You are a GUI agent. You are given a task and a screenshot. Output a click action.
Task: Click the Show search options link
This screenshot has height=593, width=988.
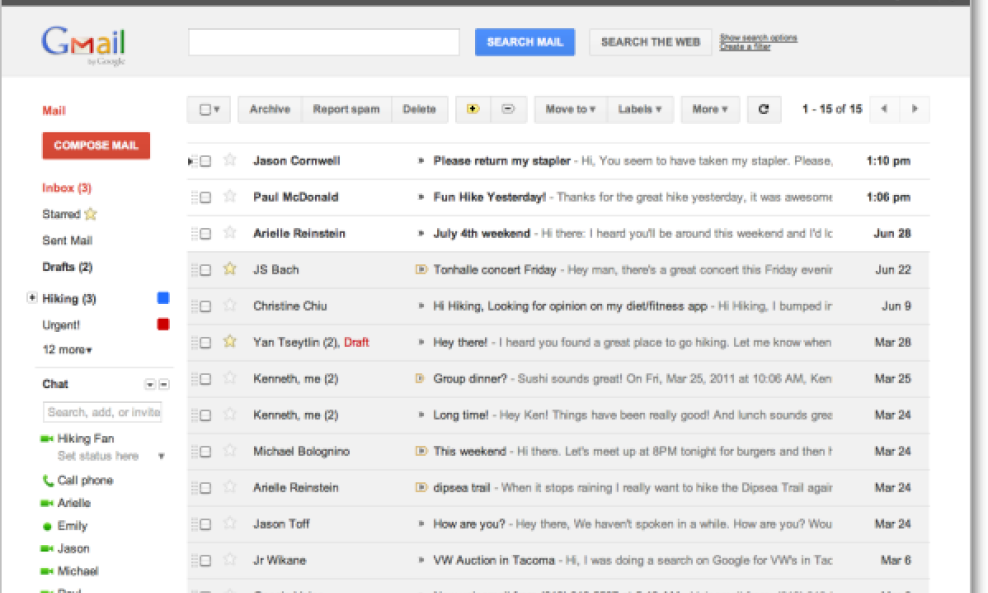(758, 38)
